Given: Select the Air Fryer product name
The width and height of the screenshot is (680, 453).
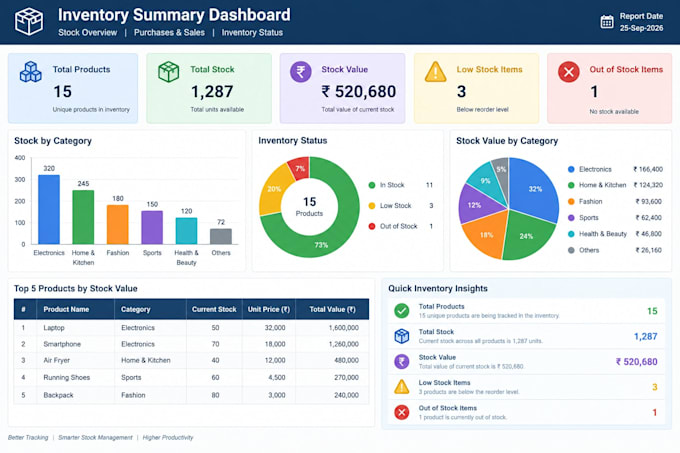Looking at the screenshot, I should 56,360.
